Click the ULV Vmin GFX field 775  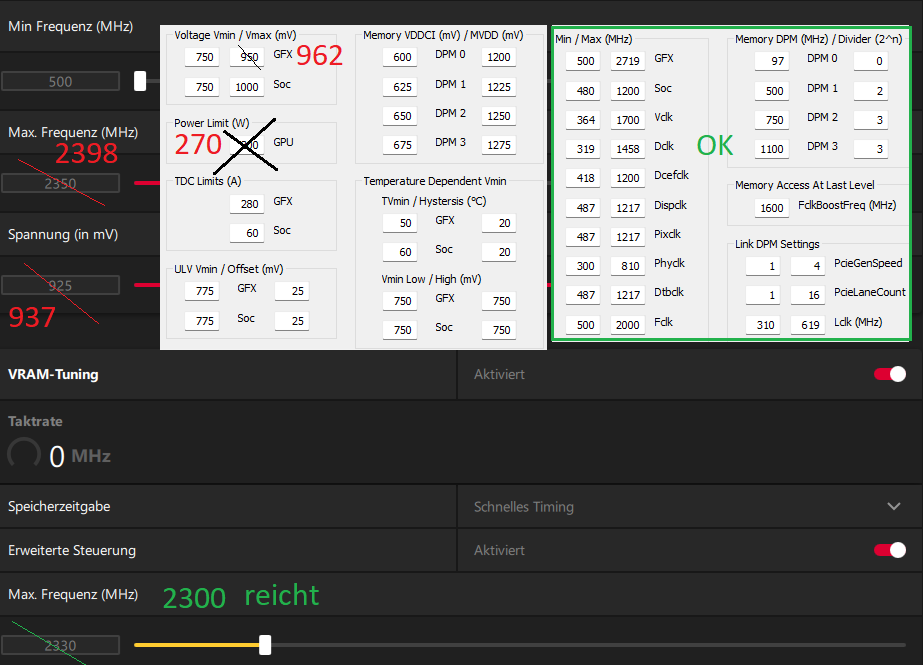click(x=202, y=291)
